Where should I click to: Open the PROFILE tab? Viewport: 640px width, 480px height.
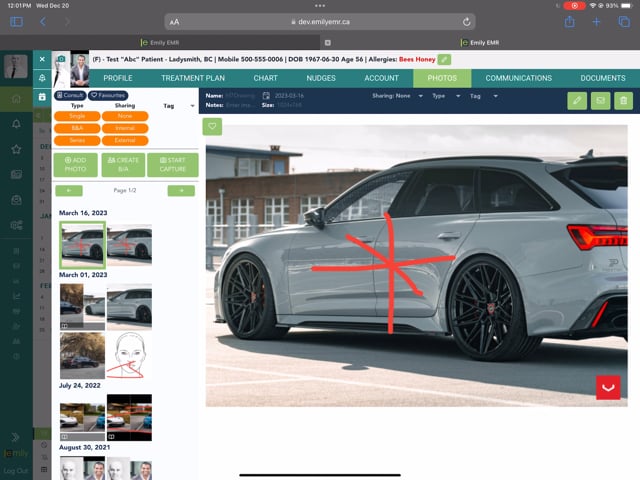click(x=118, y=78)
